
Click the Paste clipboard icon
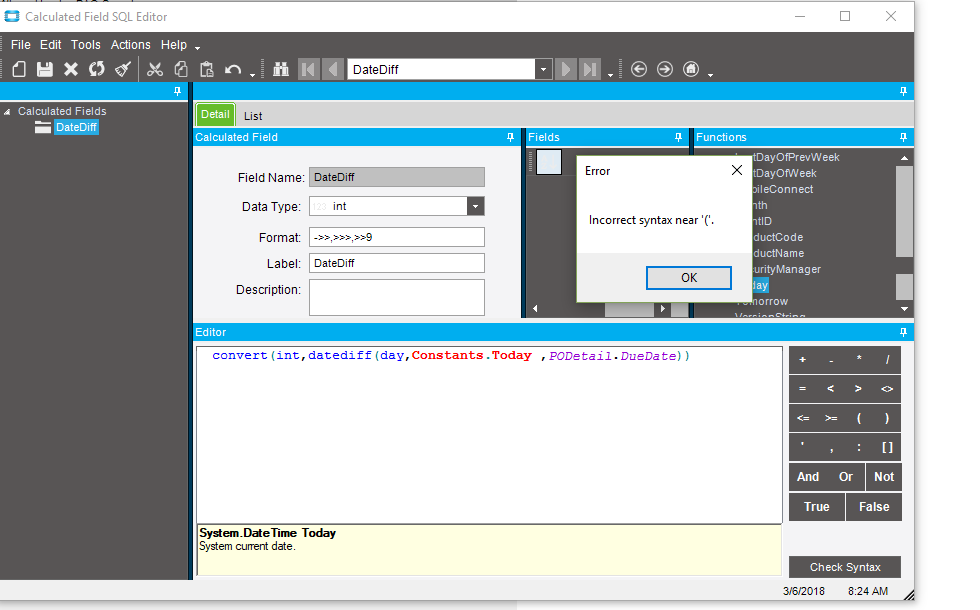[x=206, y=69]
